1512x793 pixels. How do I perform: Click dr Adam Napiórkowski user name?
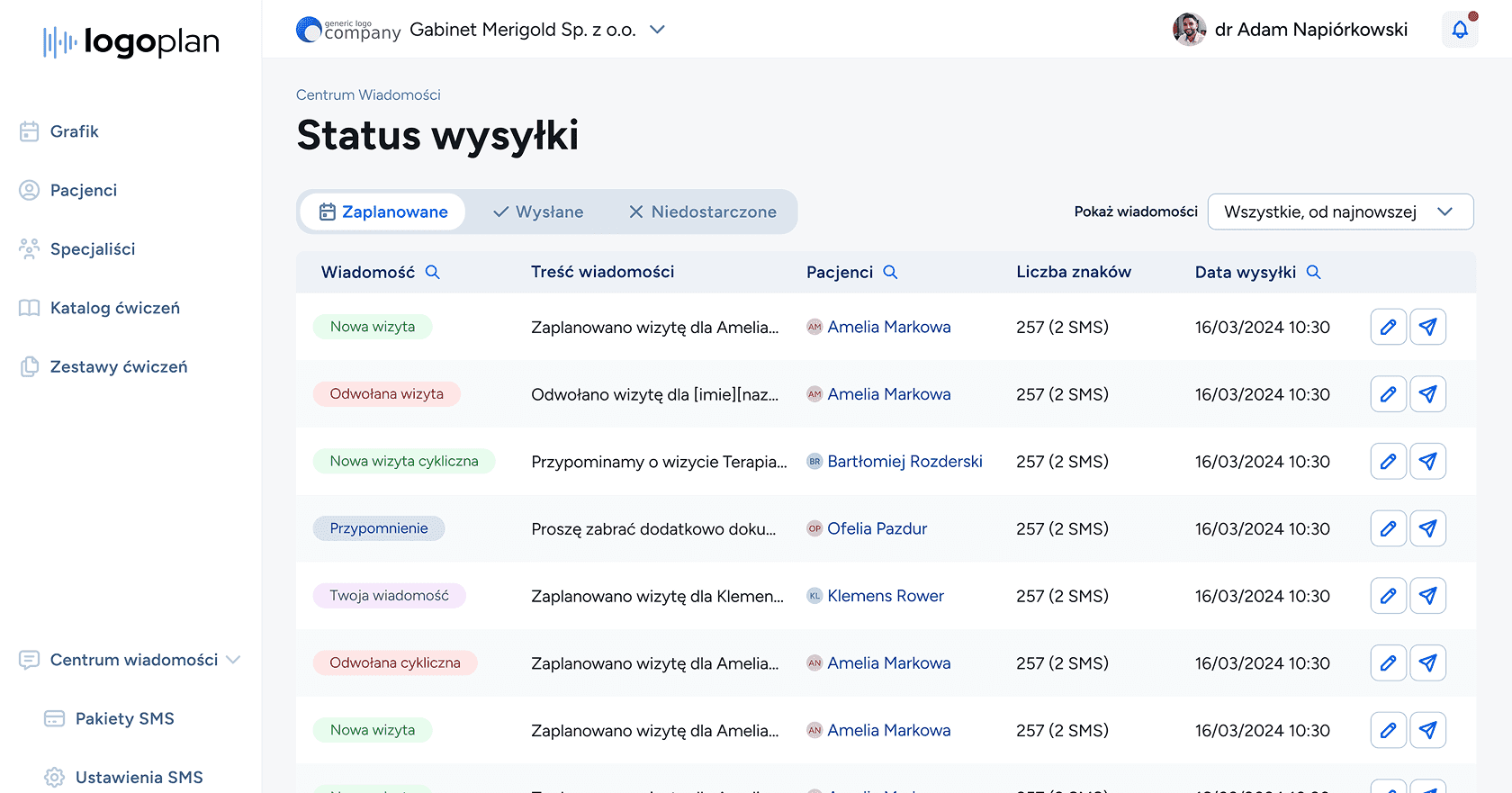[1310, 30]
